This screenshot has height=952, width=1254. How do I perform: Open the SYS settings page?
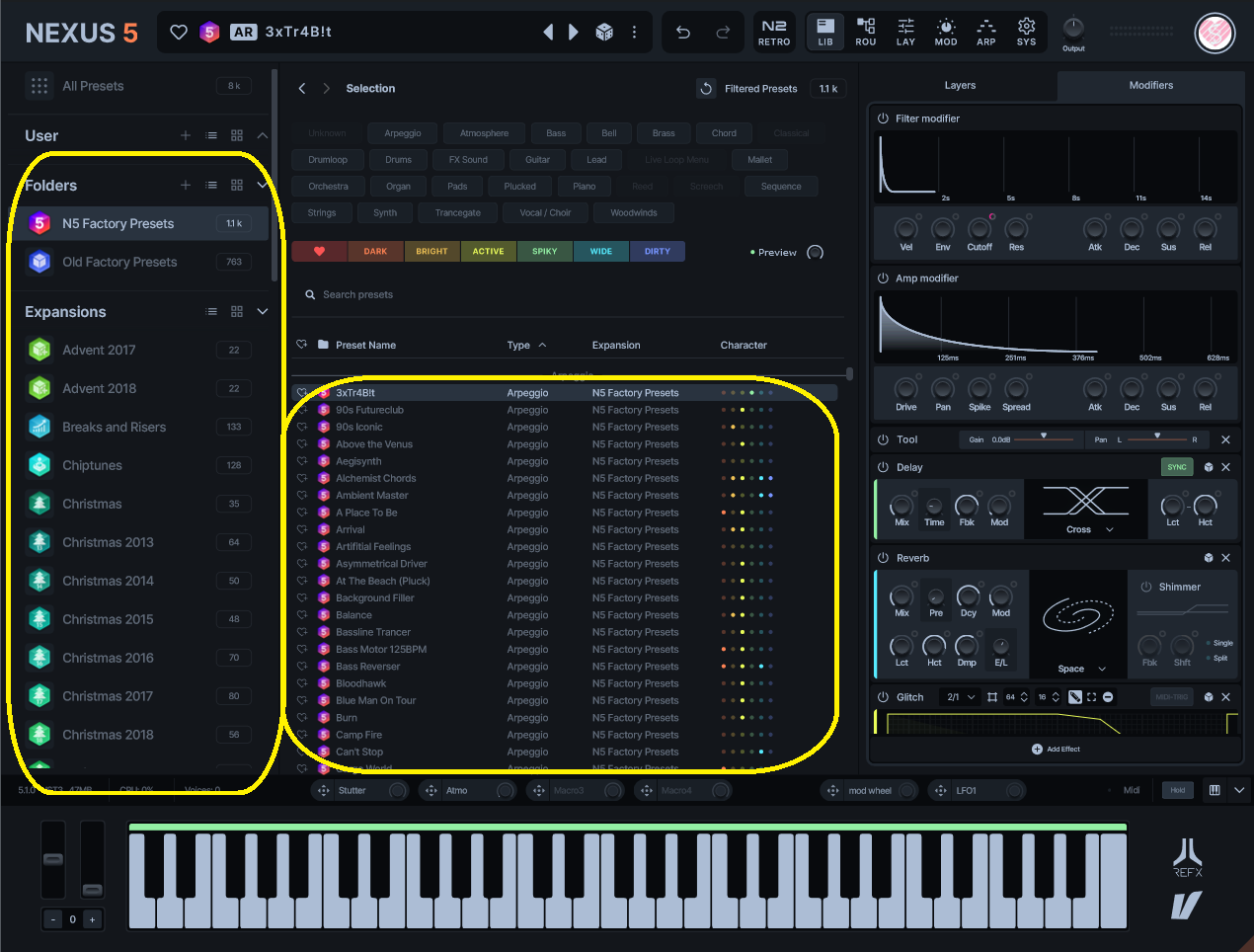click(1026, 32)
